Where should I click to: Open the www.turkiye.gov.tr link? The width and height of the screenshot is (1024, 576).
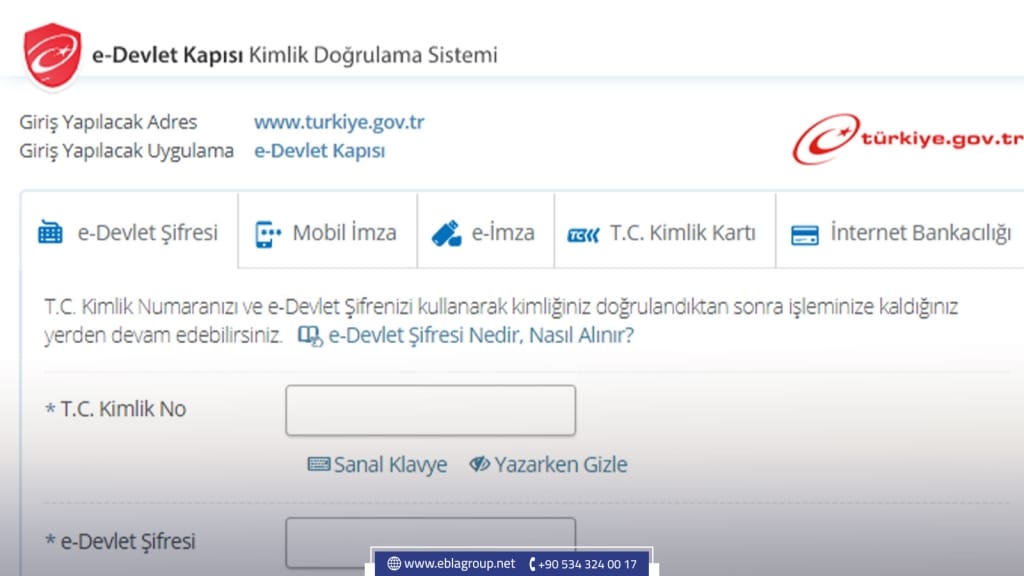click(x=339, y=122)
